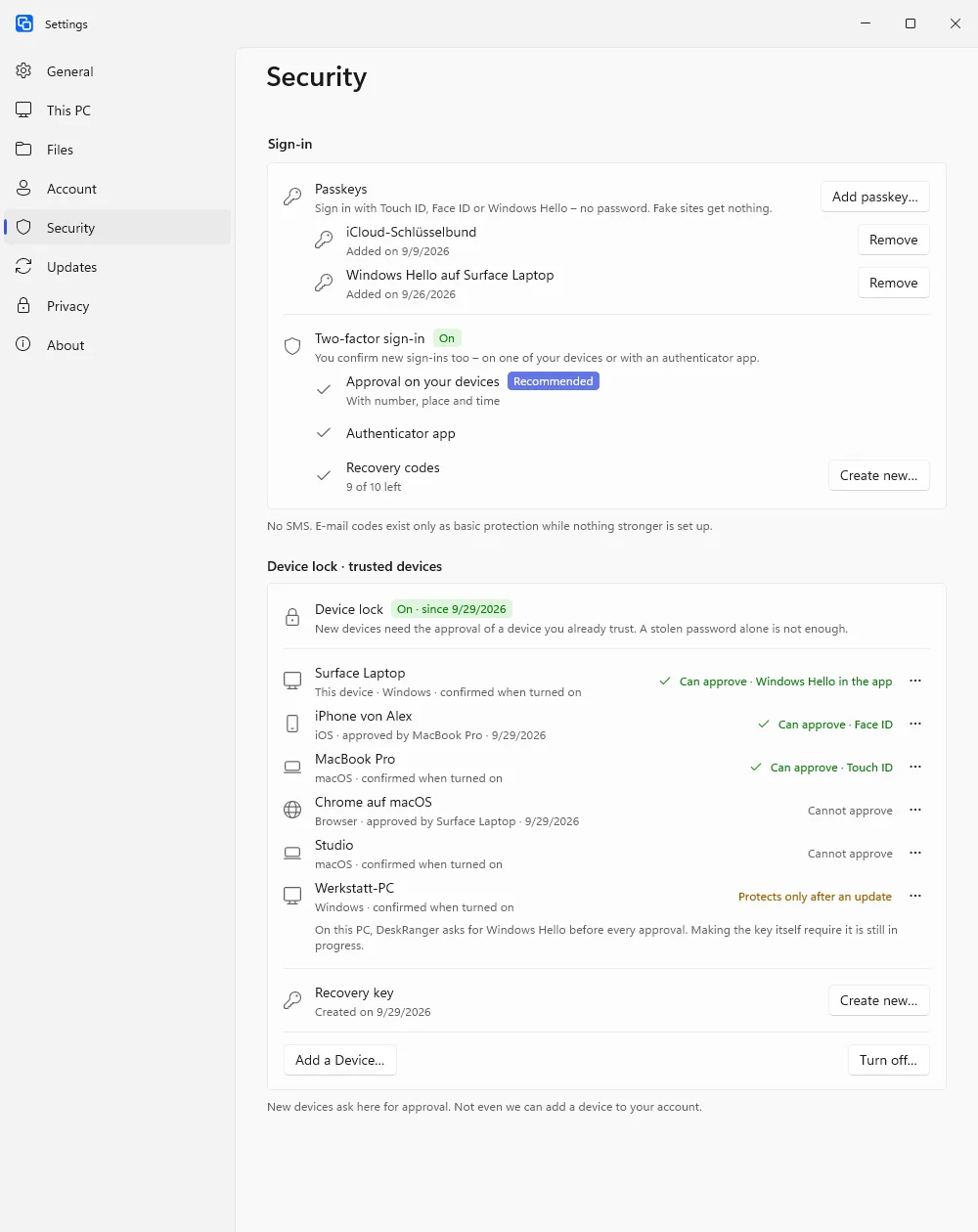The height and width of the screenshot is (1232, 978).
Task: Click the laptop icon for Studio
Action: pyautogui.click(x=292, y=853)
